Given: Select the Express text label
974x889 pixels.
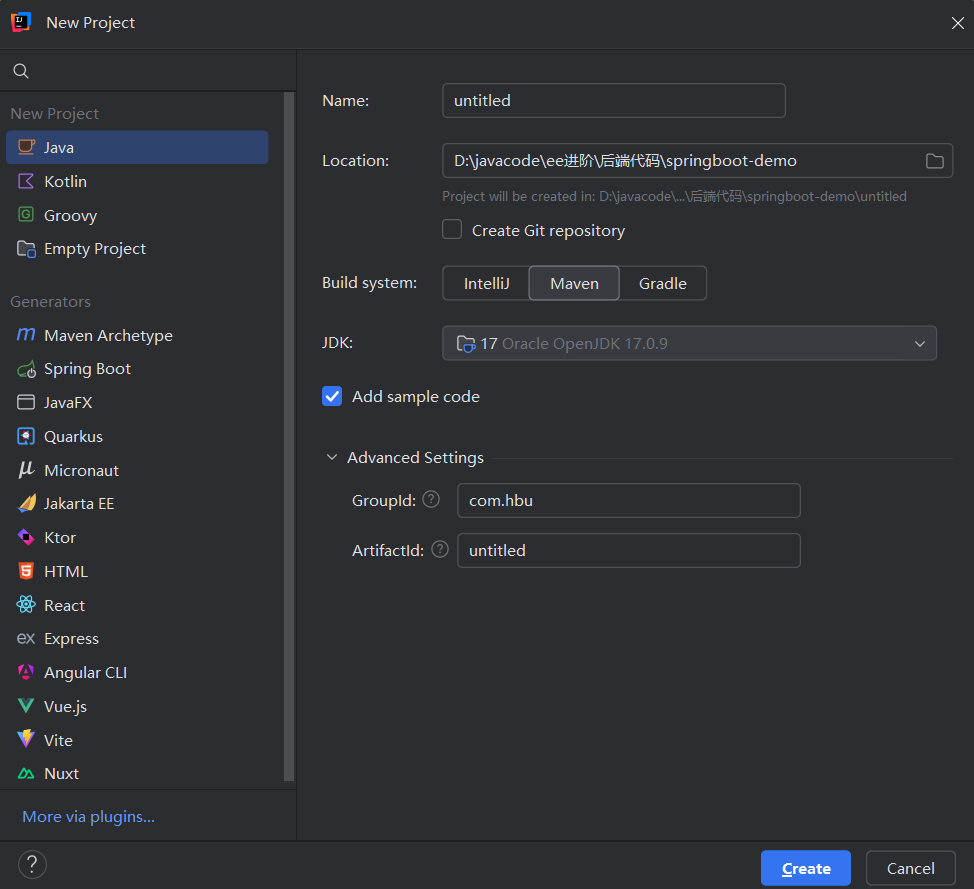Looking at the screenshot, I should click(x=71, y=639).
